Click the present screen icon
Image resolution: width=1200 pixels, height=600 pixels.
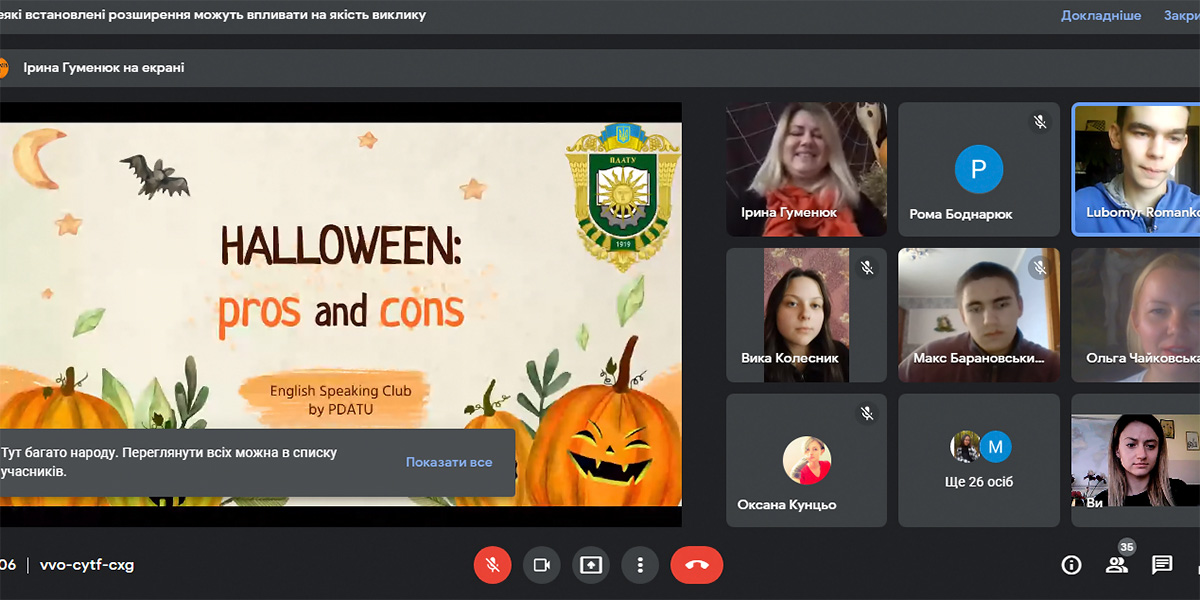[591, 565]
